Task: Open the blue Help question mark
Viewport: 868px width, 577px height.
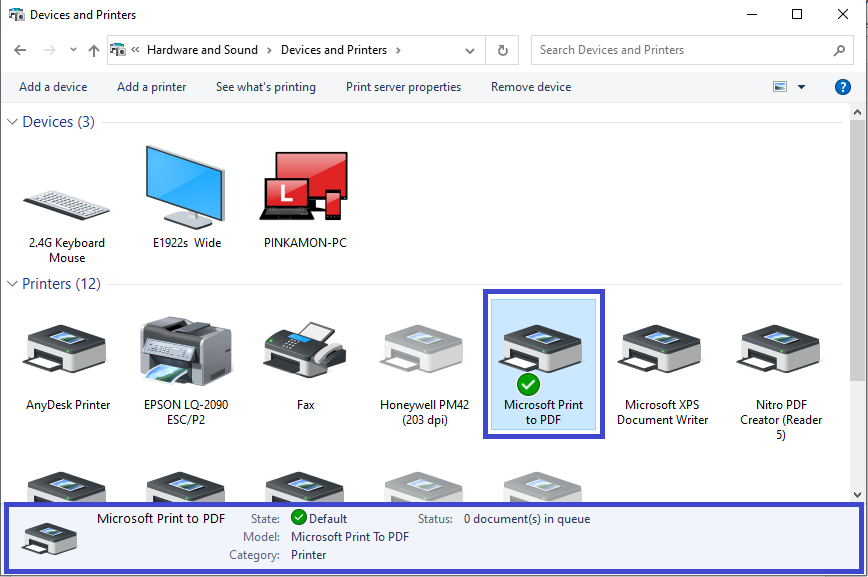Action: 843,87
